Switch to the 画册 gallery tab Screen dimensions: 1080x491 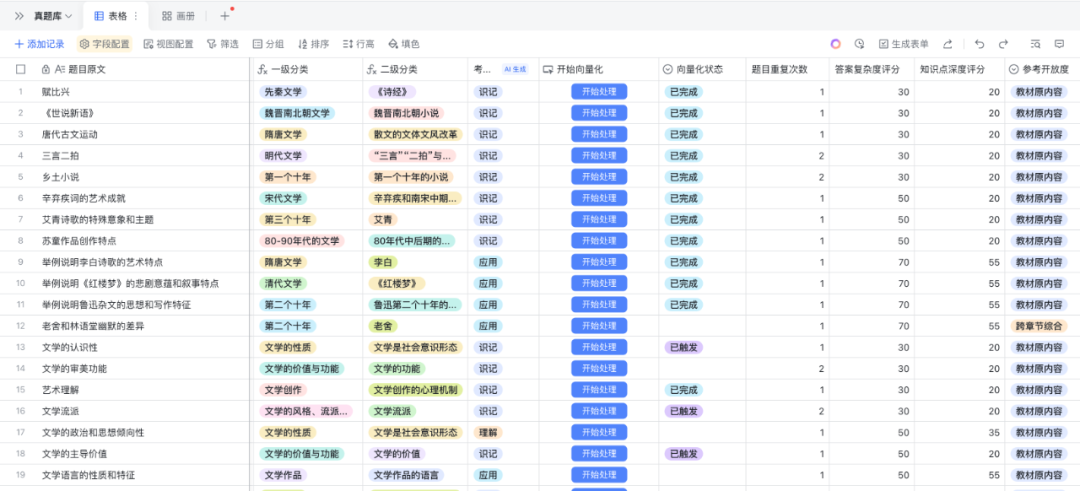coord(178,16)
